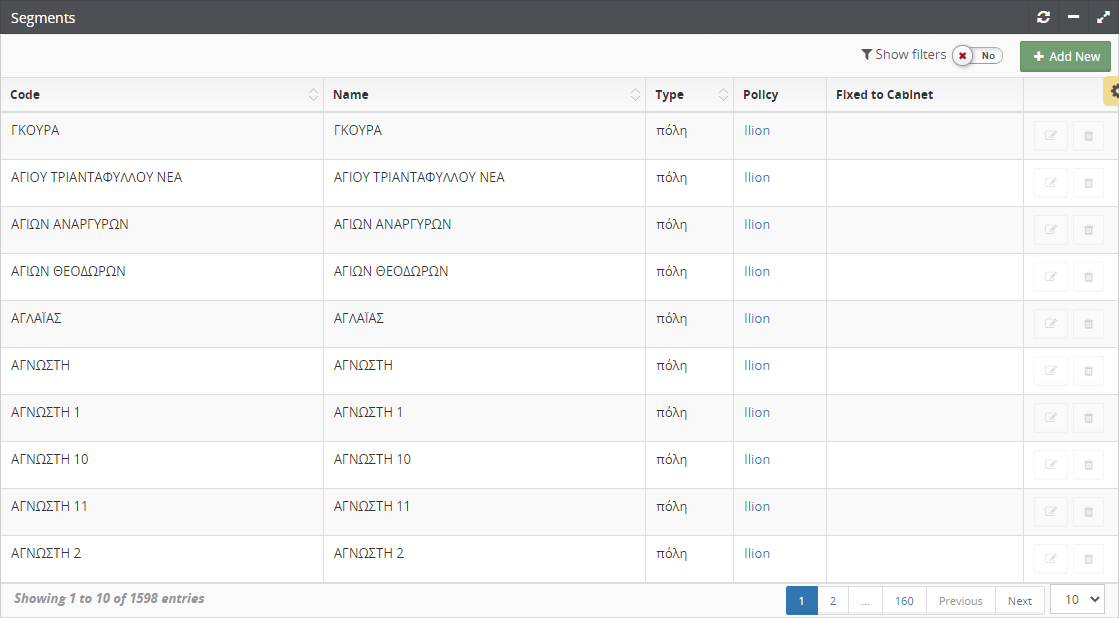
Task: Click the refresh icon in Segments header
Action: (x=1044, y=17)
